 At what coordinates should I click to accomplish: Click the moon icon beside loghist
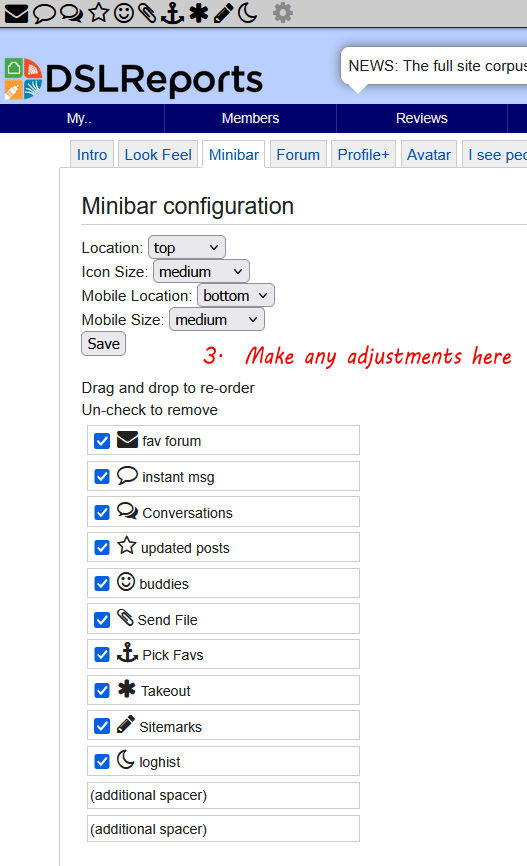point(125,760)
